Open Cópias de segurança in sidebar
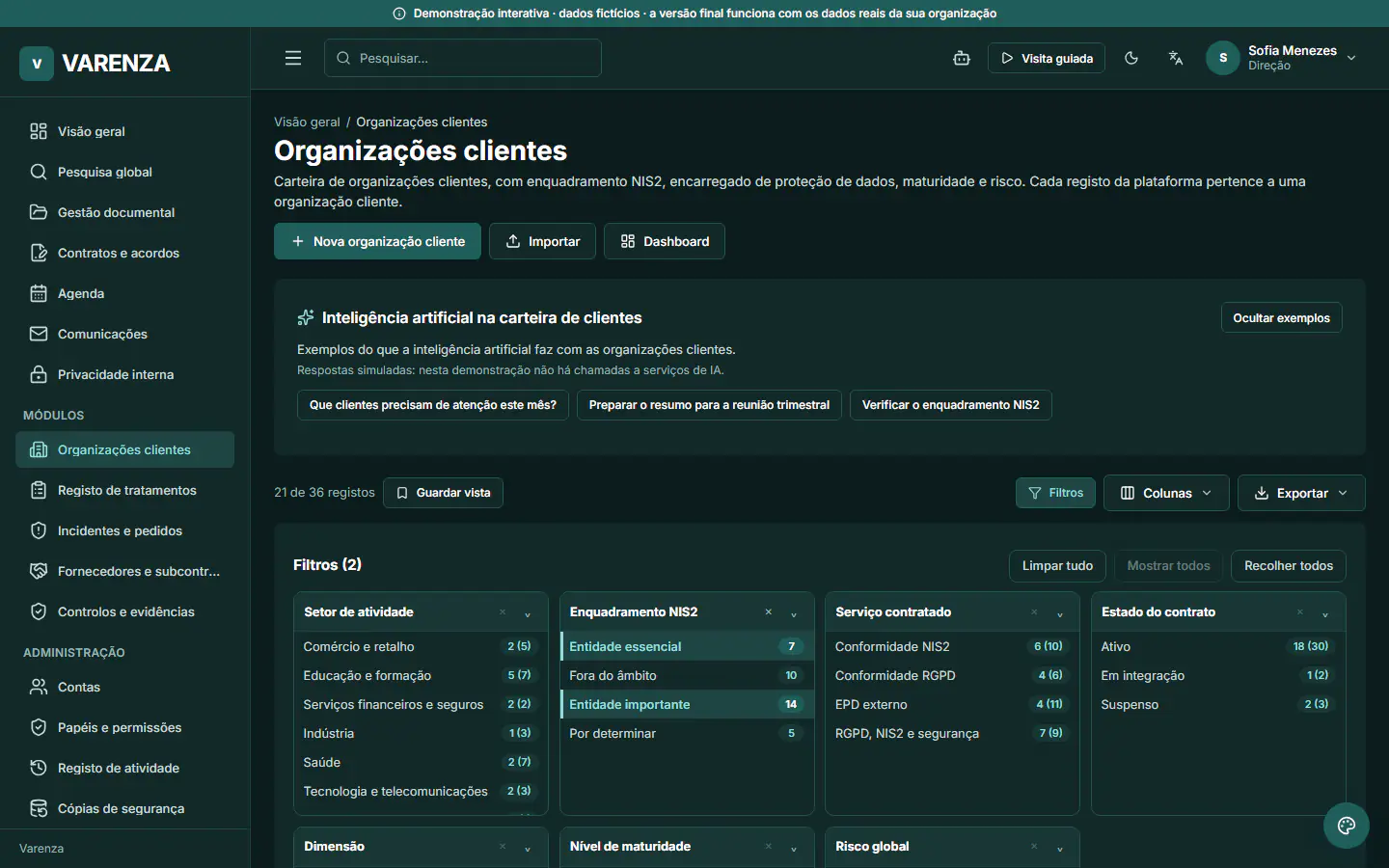The image size is (1389, 868). [x=125, y=808]
